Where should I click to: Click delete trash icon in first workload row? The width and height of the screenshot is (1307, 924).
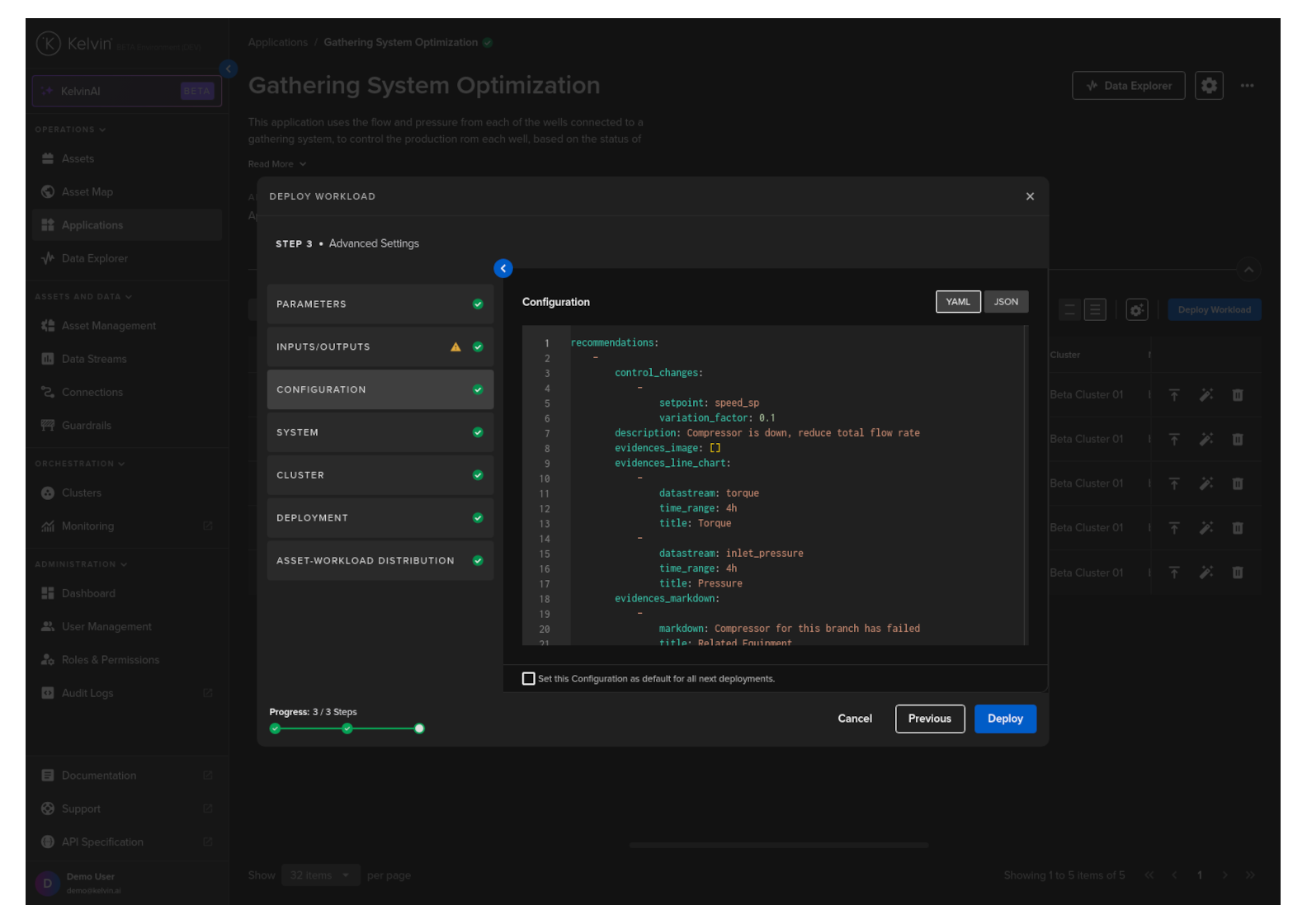point(1237,395)
